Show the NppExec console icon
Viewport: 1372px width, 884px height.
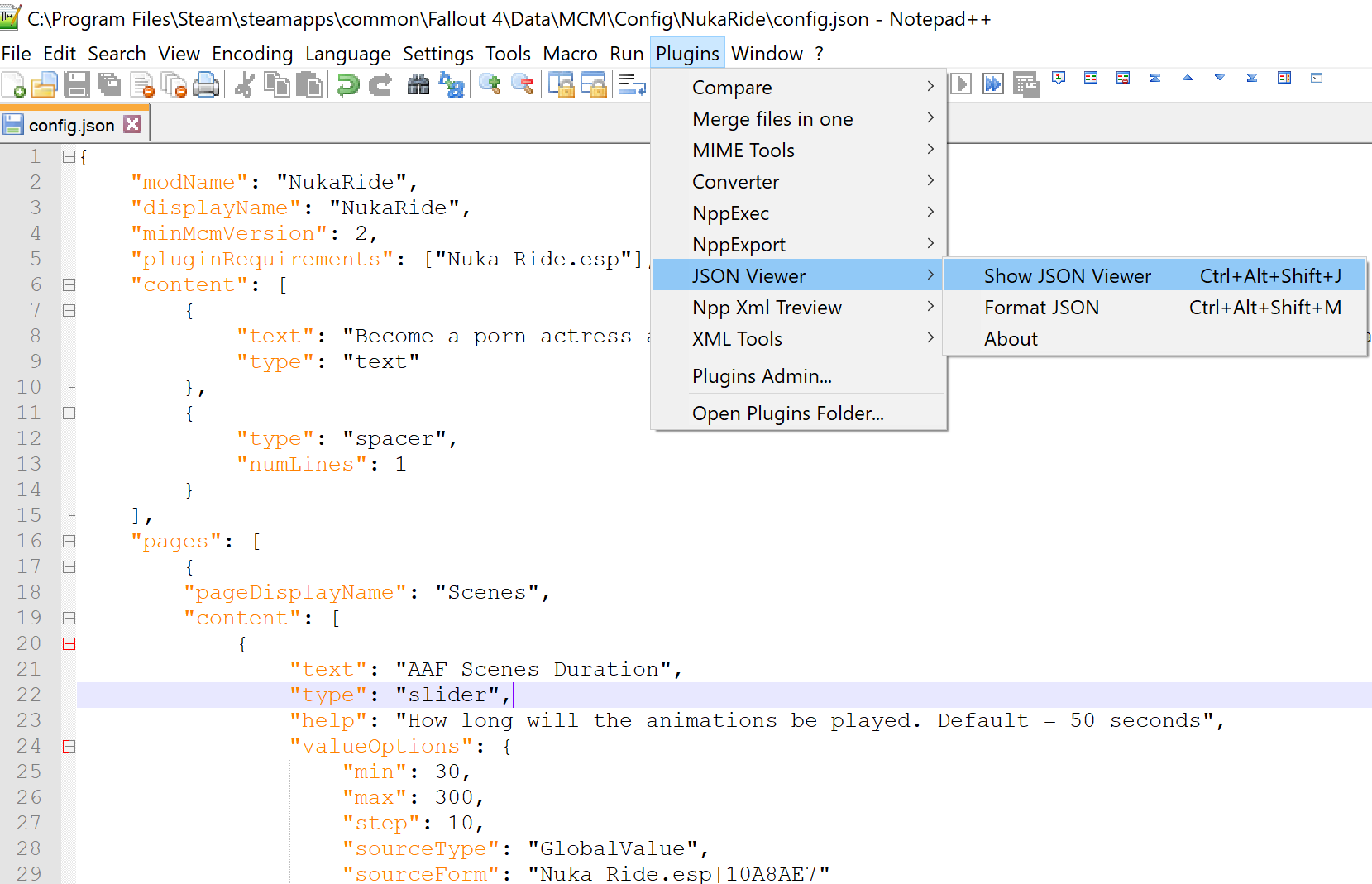click(1317, 78)
